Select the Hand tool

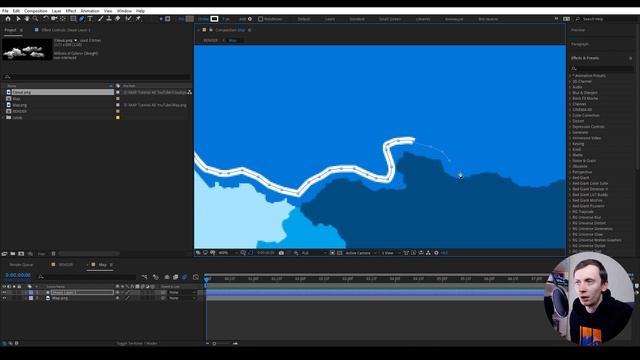[27, 19]
